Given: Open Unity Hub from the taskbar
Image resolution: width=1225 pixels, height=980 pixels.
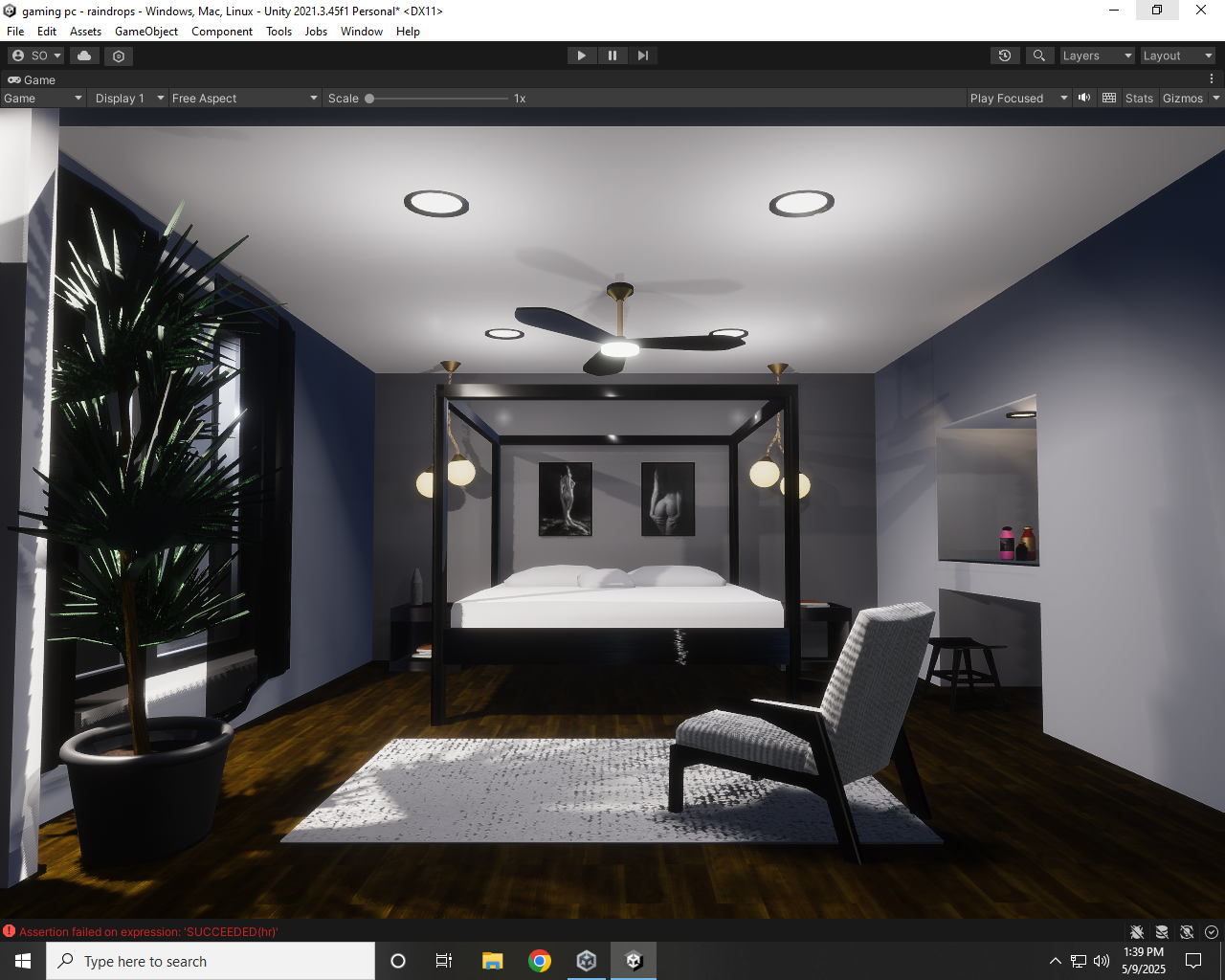Looking at the screenshot, I should pos(587,961).
